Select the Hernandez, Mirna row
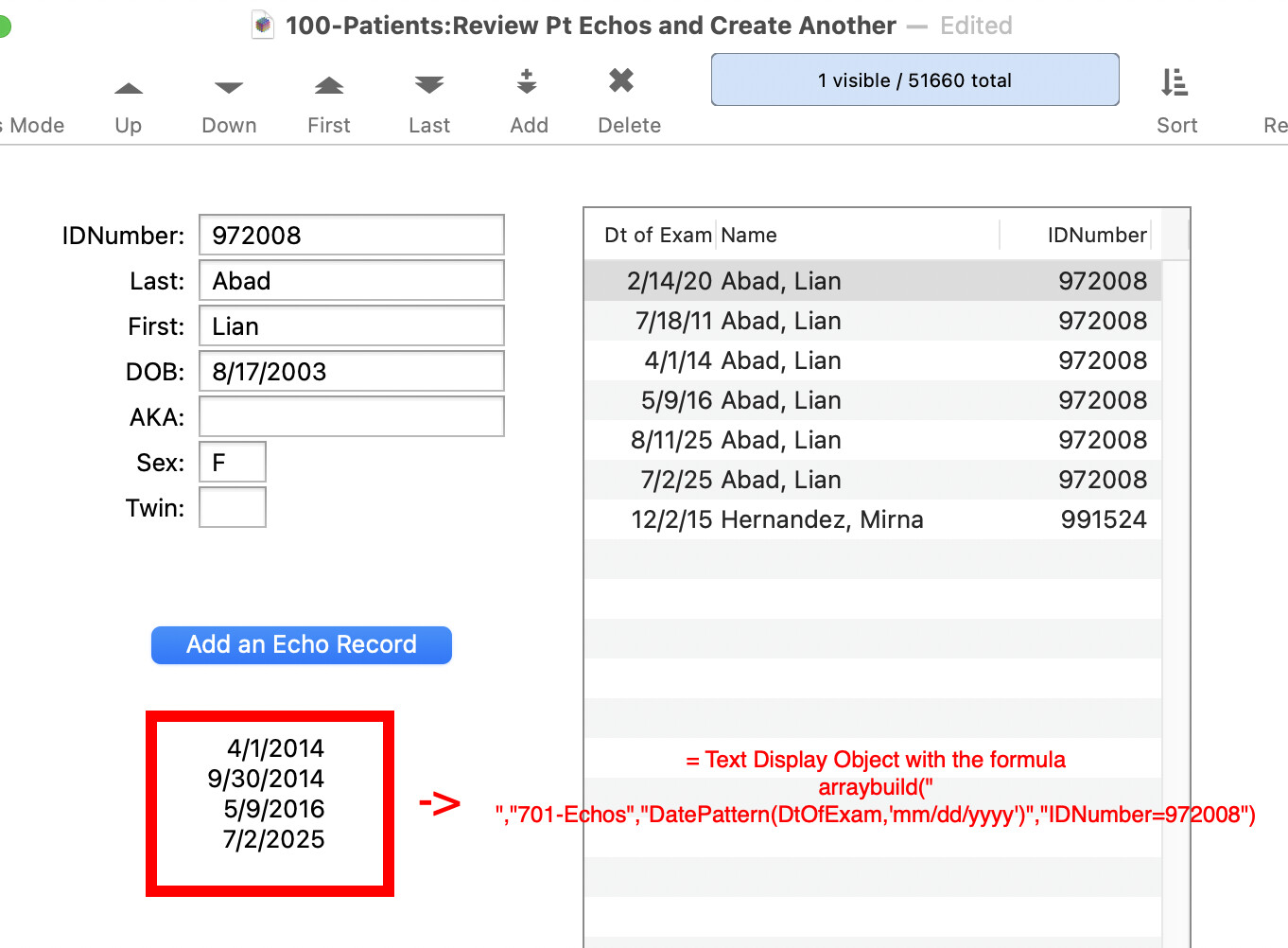The image size is (1288, 948). pos(872,519)
